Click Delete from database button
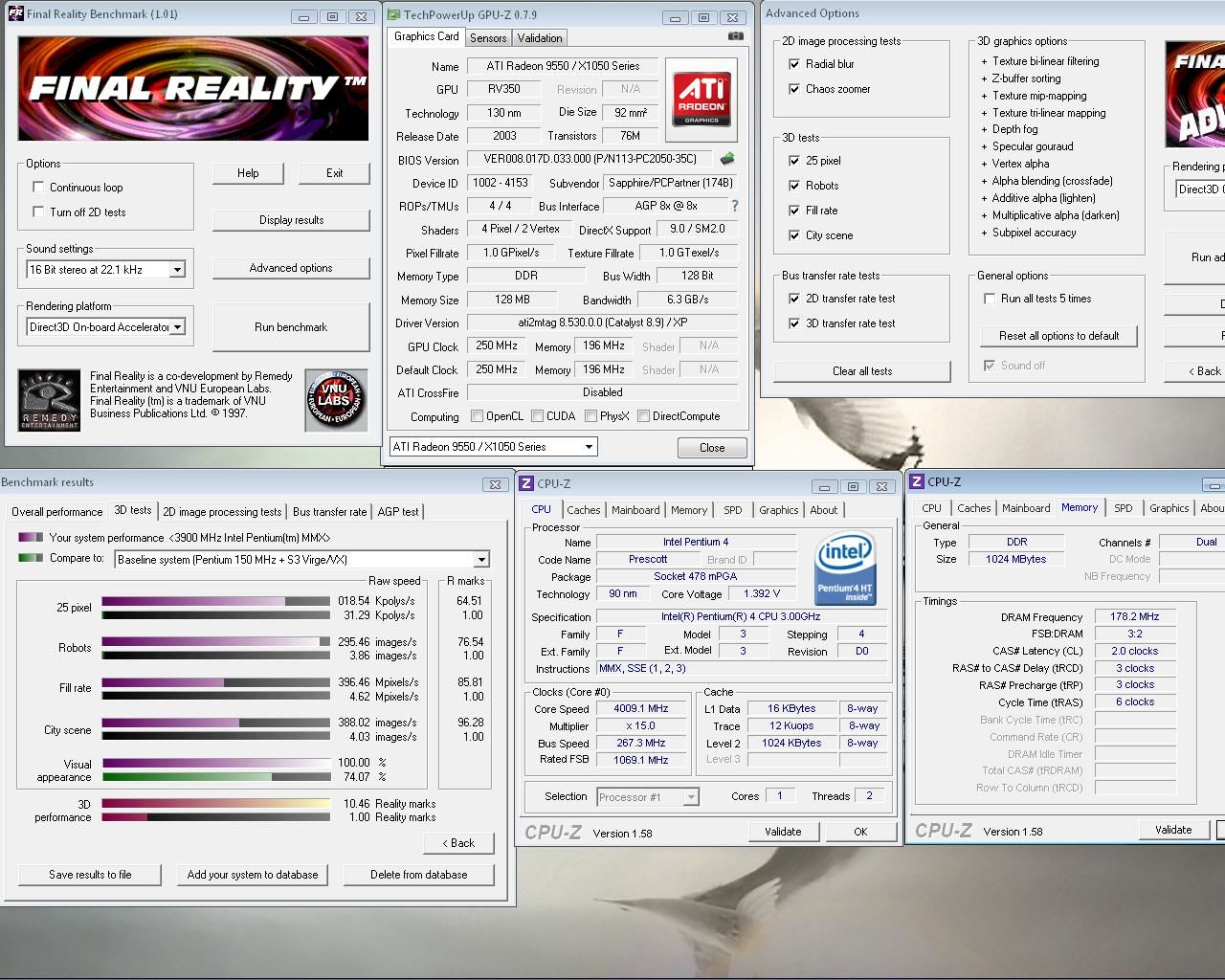 point(419,875)
